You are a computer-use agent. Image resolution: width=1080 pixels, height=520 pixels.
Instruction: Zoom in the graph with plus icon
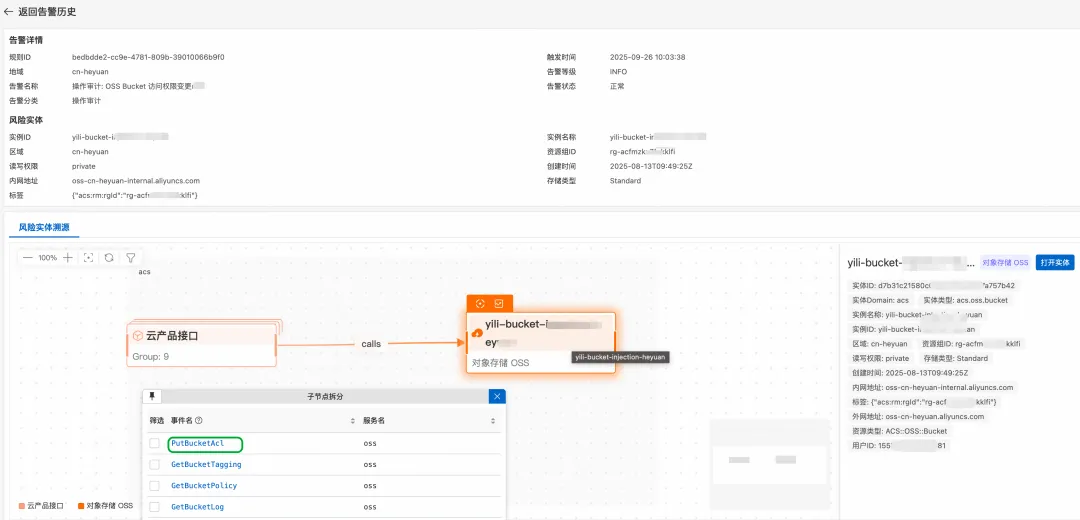click(68, 258)
